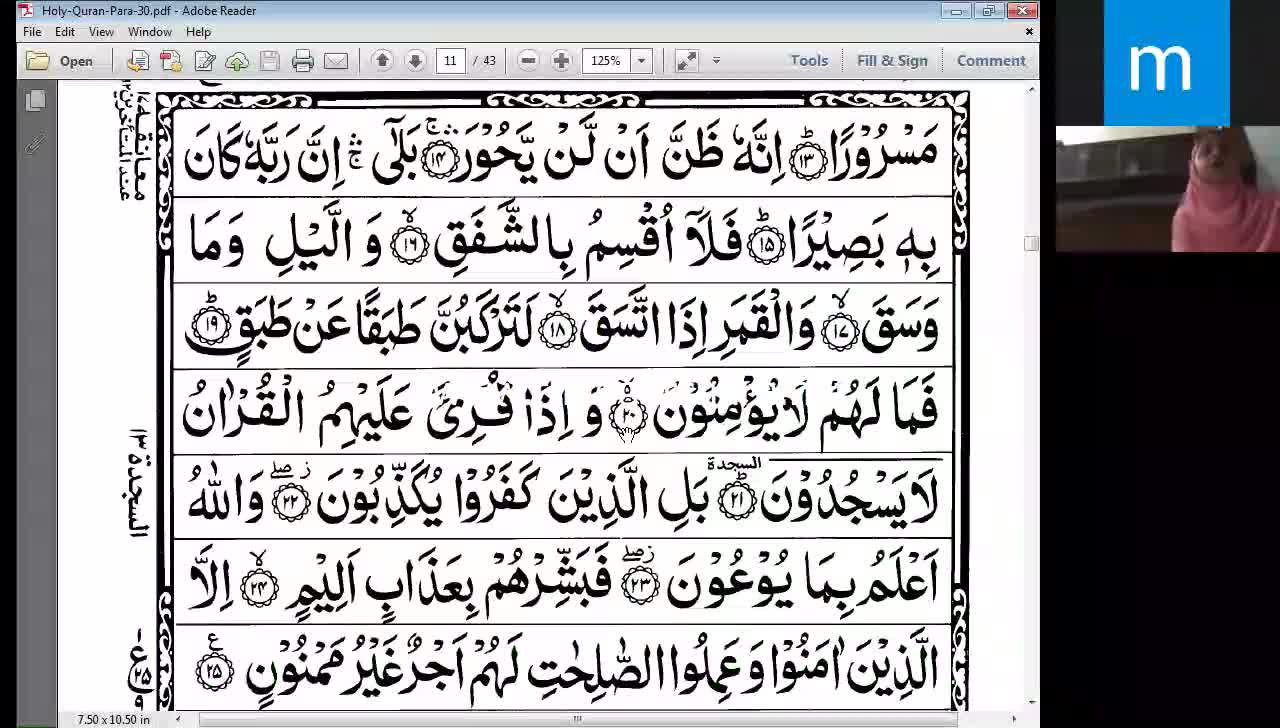Click the 125% zoom value field

pyautogui.click(x=606, y=61)
